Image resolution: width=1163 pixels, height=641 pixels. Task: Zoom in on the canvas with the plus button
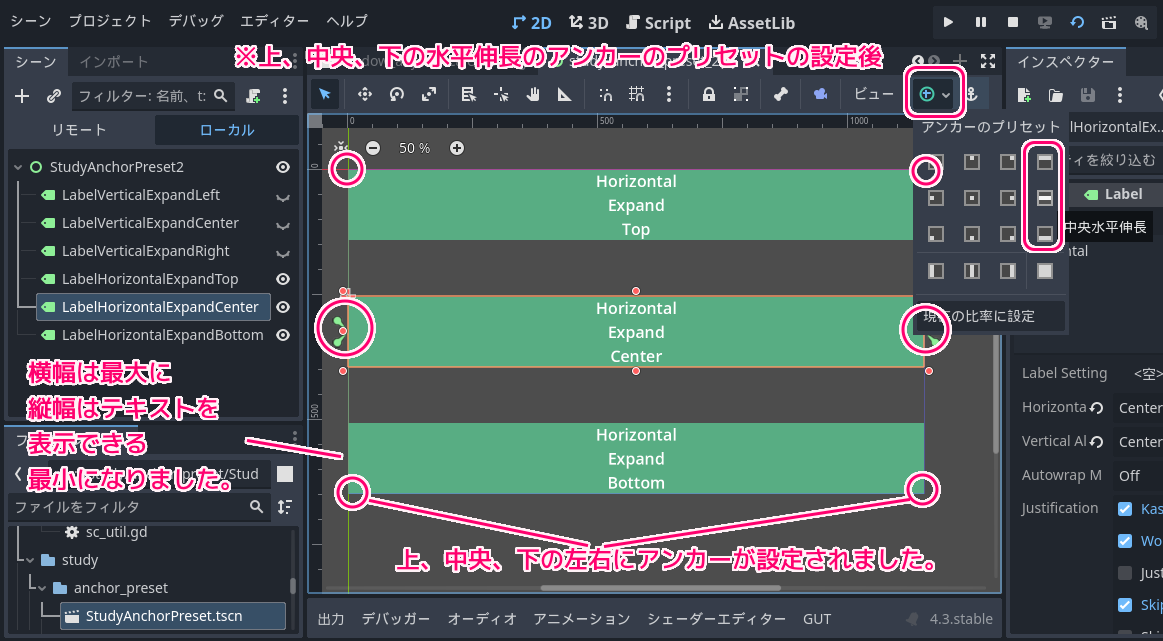(x=457, y=148)
